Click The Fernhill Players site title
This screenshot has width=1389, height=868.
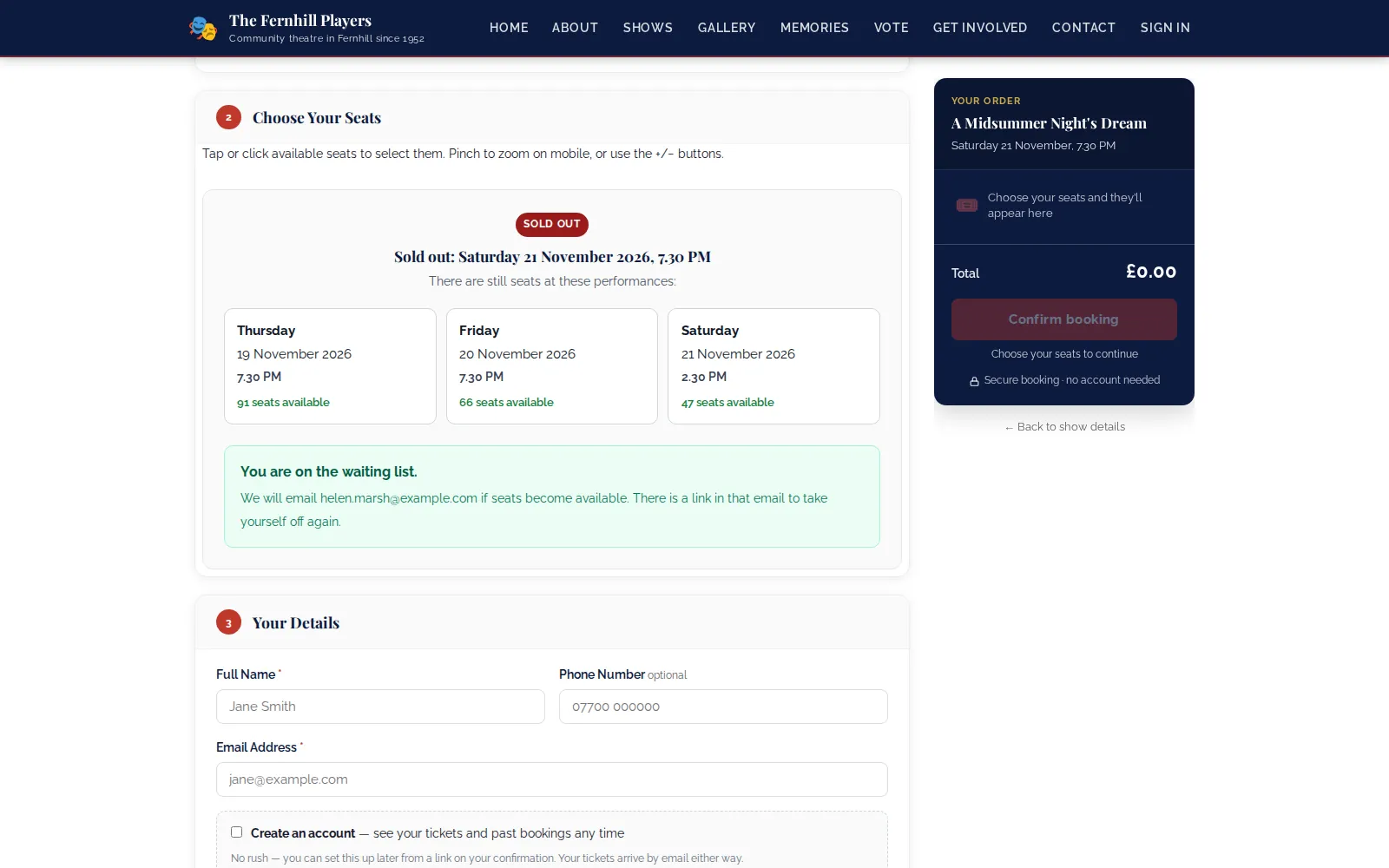[x=300, y=21]
